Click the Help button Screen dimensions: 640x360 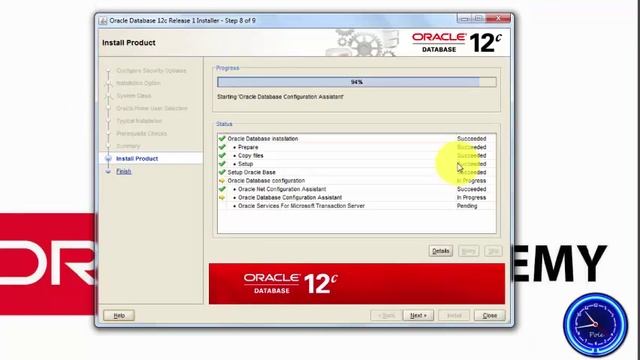pos(119,316)
